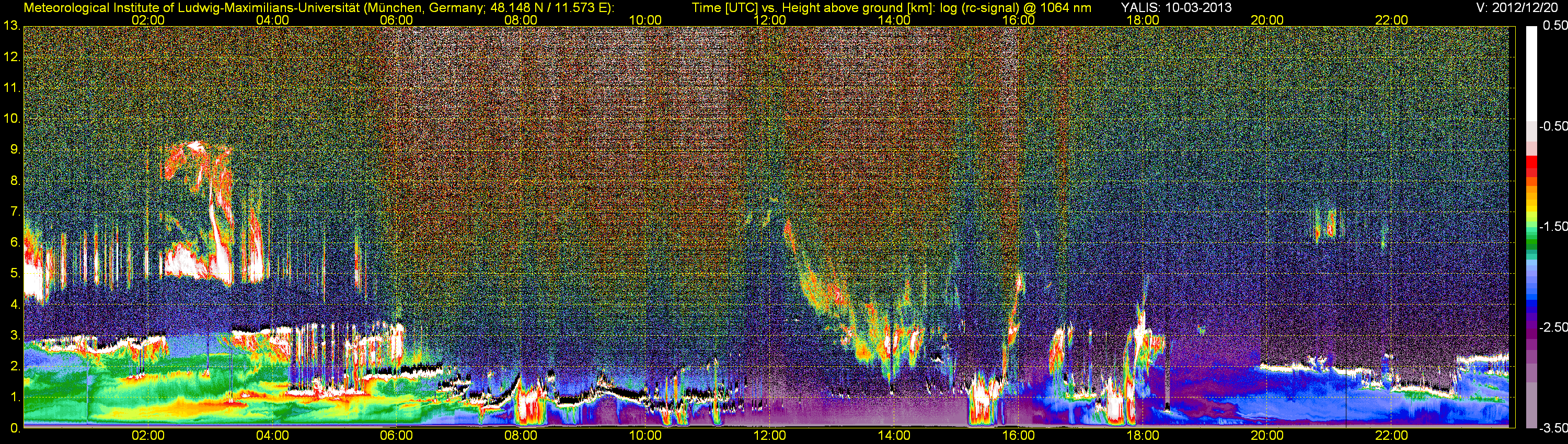The width and height of the screenshot is (1568, 444).
Task: Click the 11 km height axis label
Action: pos(11,88)
